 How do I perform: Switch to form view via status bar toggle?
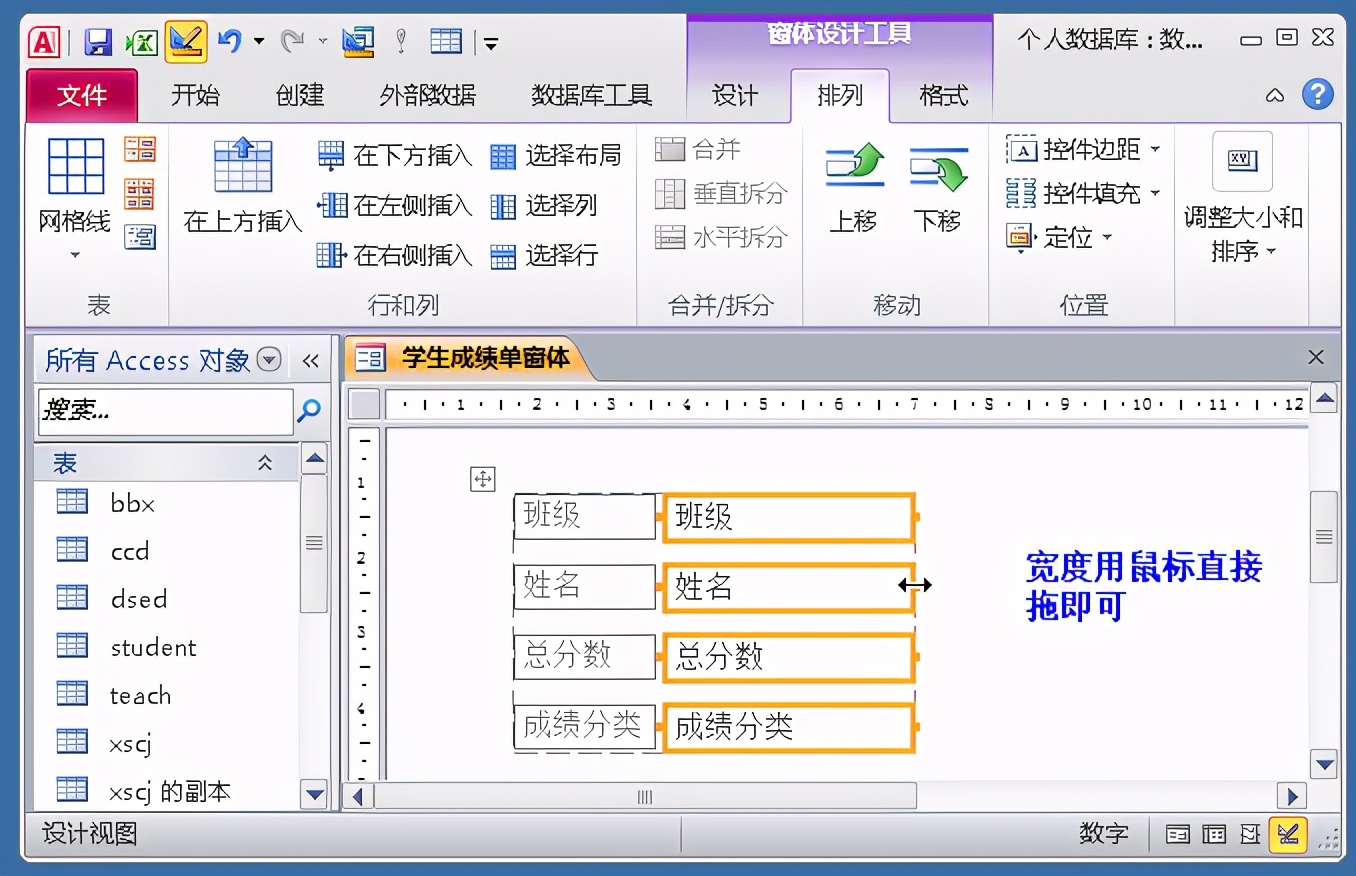1177,834
